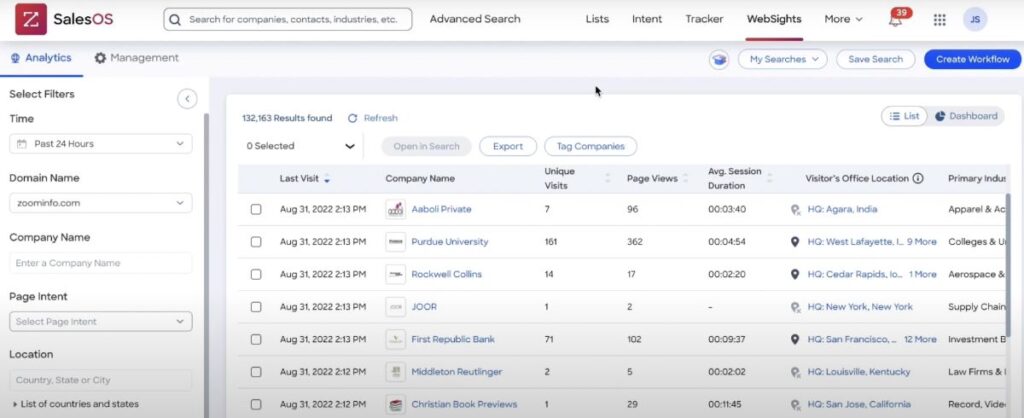Check the Middleton Reutlinger row checkbox

tap(256, 372)
